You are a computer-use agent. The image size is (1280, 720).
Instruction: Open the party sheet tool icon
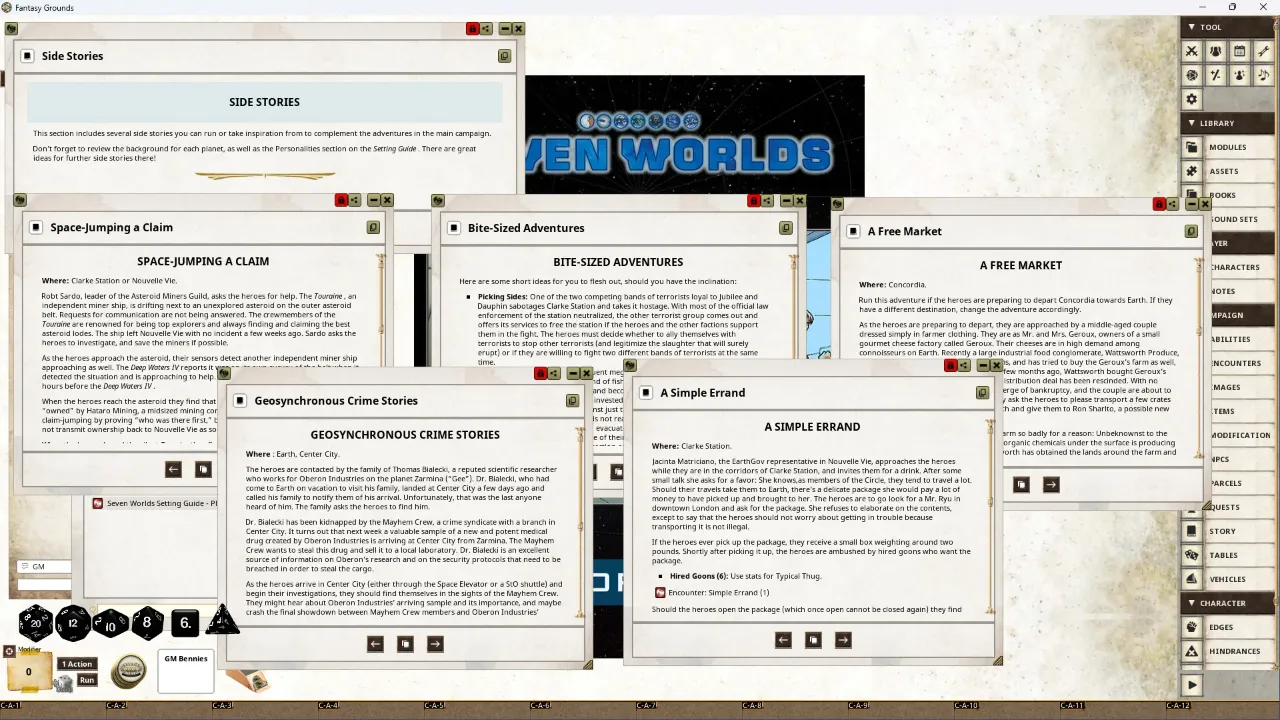(1215, 51)
